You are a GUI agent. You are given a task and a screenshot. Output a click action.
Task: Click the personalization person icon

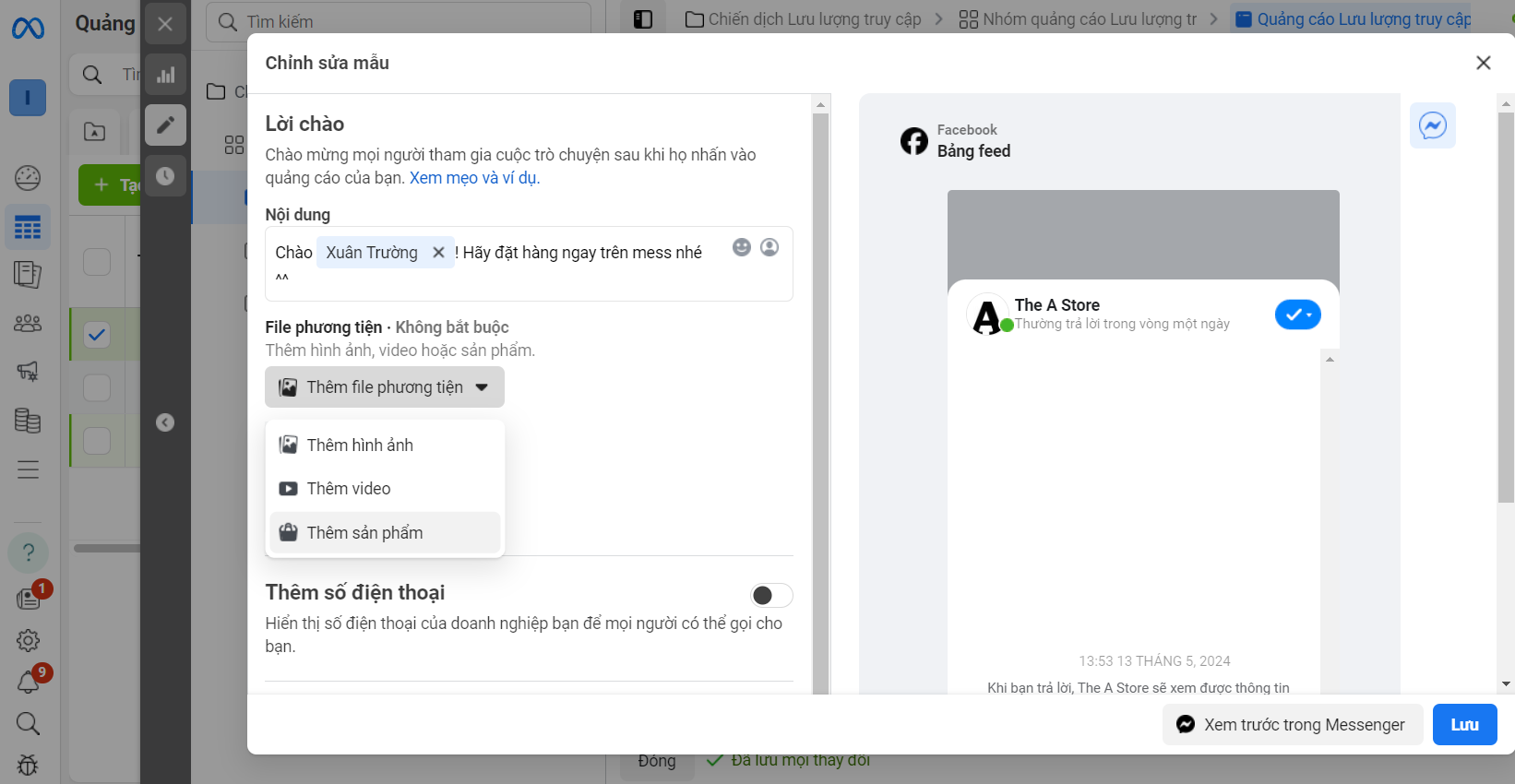point(769,247)
